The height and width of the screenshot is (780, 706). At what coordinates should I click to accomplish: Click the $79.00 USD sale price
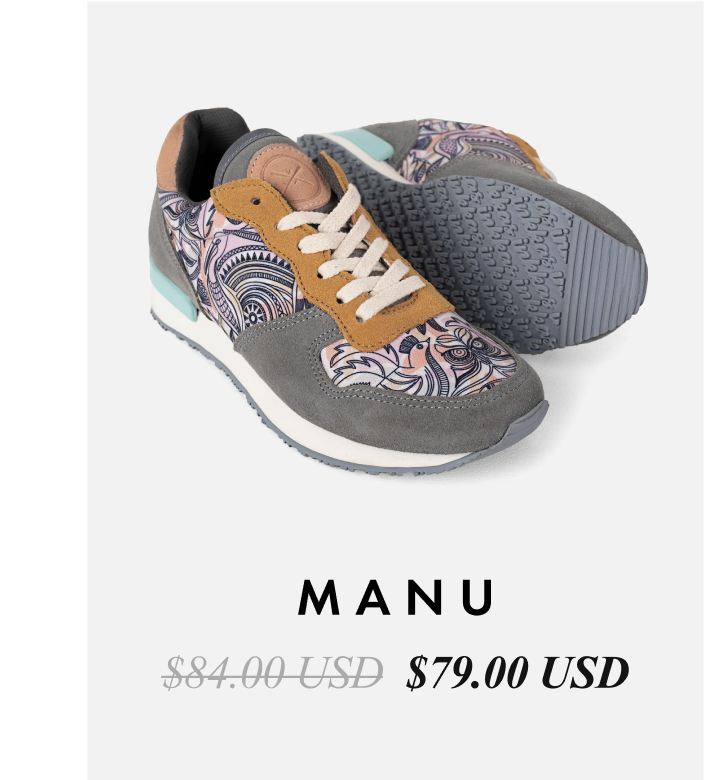pyautogui.click(x=517, y=673)
